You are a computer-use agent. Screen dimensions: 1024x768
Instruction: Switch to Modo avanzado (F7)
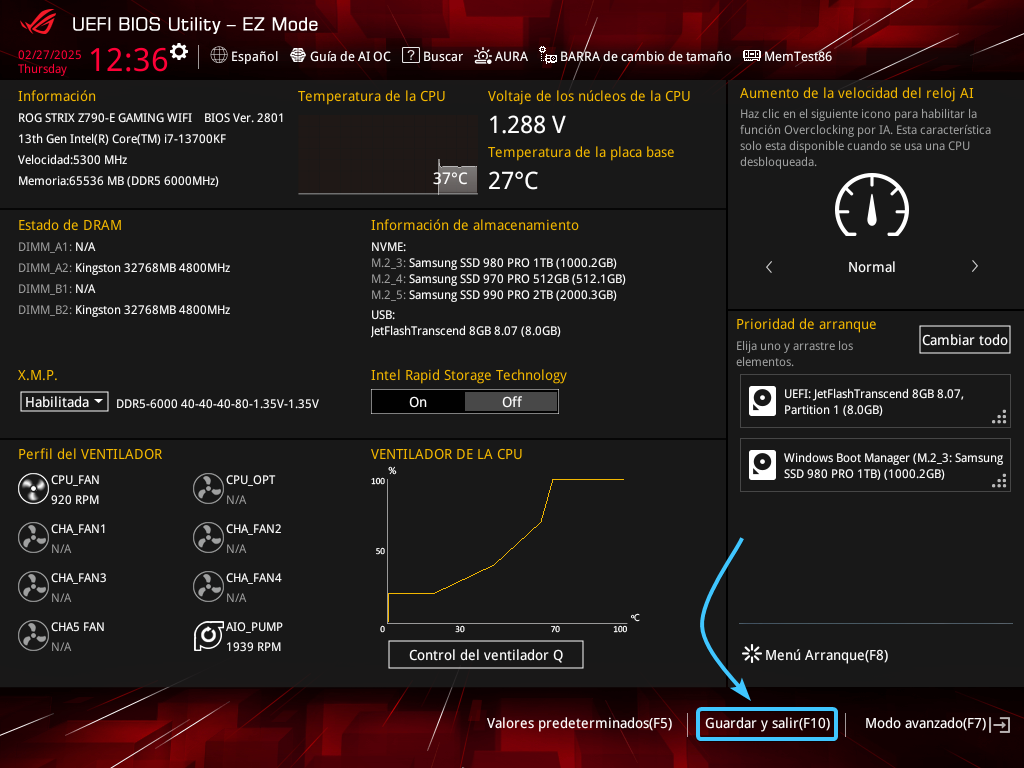(x=937, y=723)
